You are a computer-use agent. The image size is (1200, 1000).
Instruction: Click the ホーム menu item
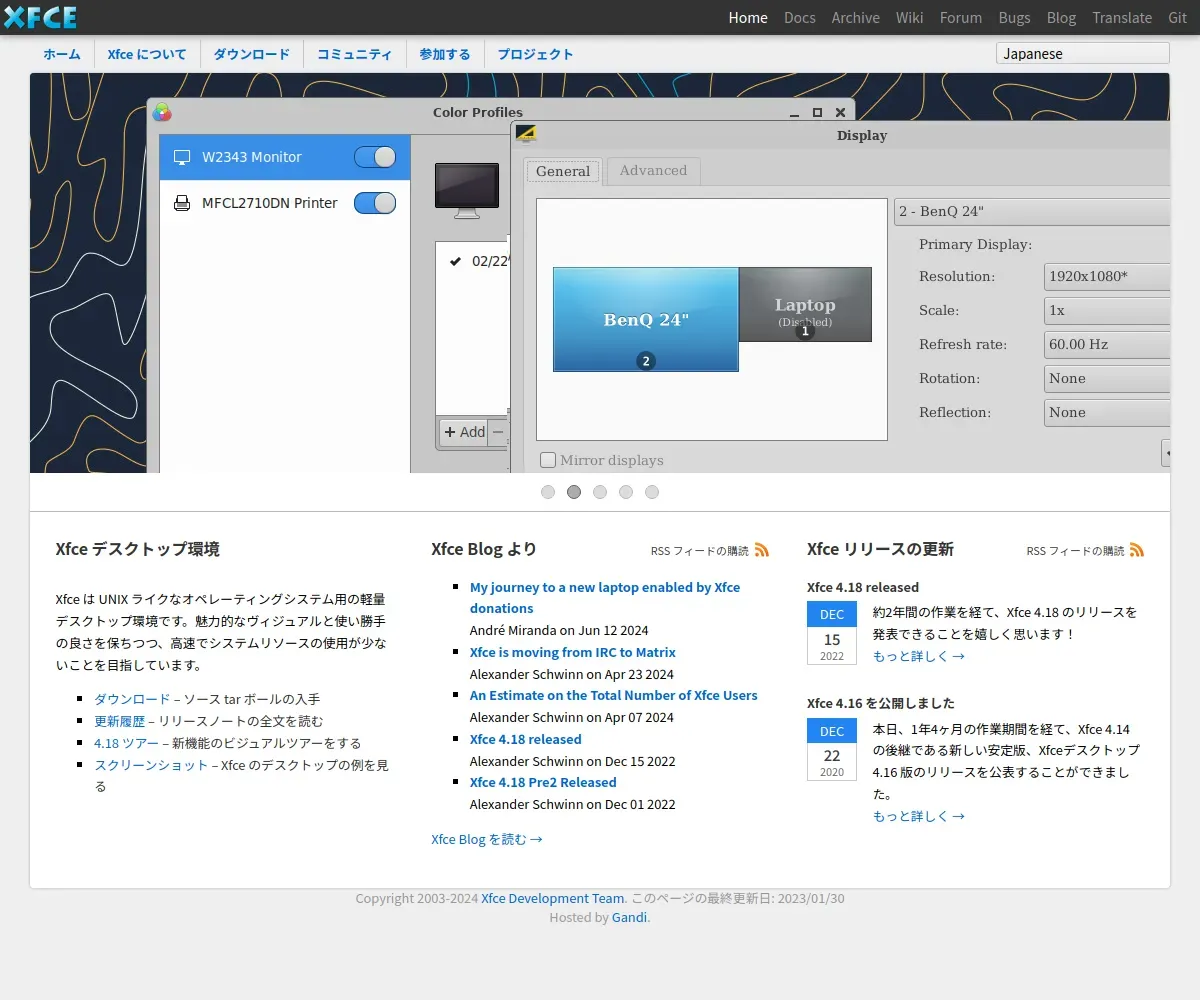[62, 54]
